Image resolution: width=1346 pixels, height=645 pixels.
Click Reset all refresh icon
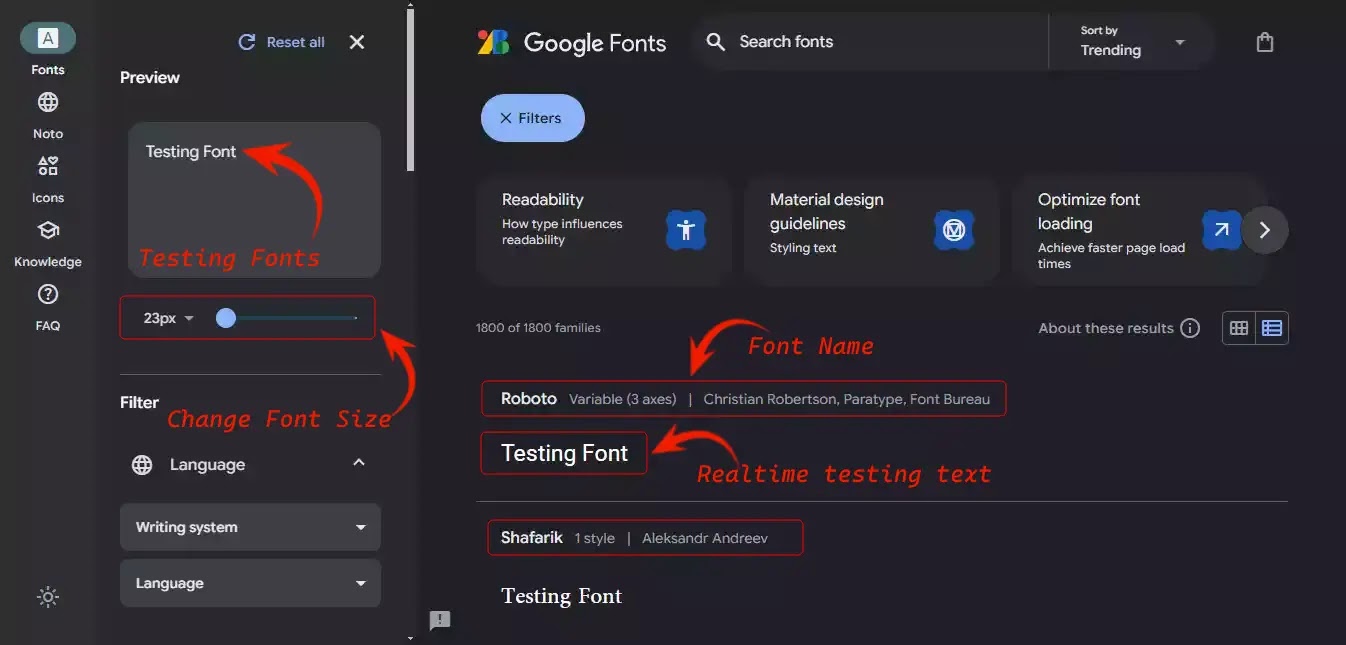tap(247, 42)
